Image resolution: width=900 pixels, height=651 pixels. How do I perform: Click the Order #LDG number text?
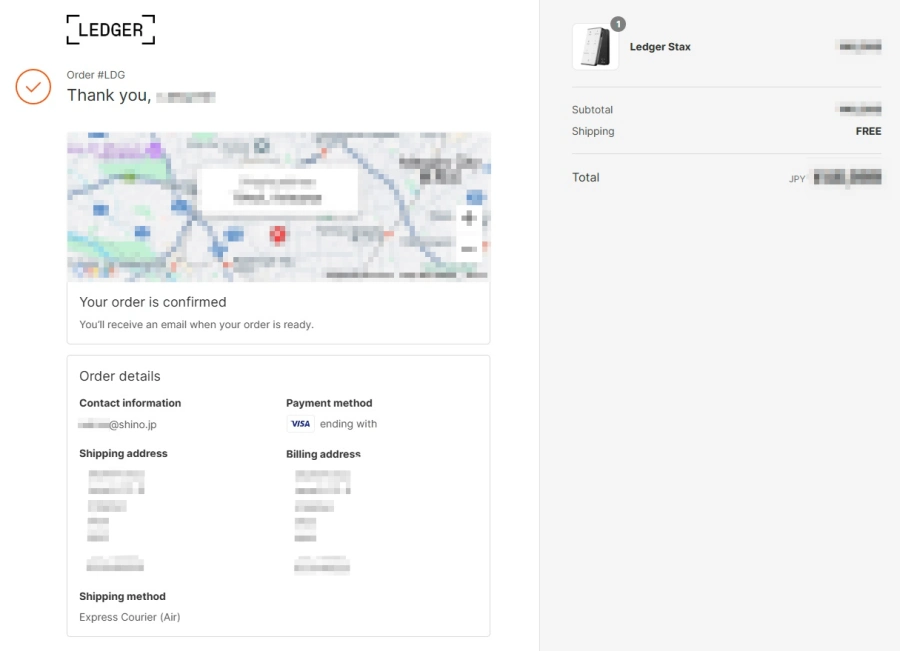point(96,75)
